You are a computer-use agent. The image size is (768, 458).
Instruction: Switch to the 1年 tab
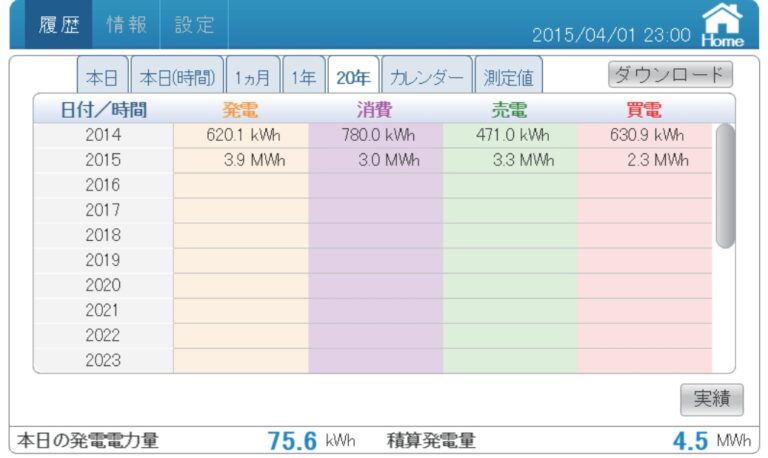click(x=304, y=77)
